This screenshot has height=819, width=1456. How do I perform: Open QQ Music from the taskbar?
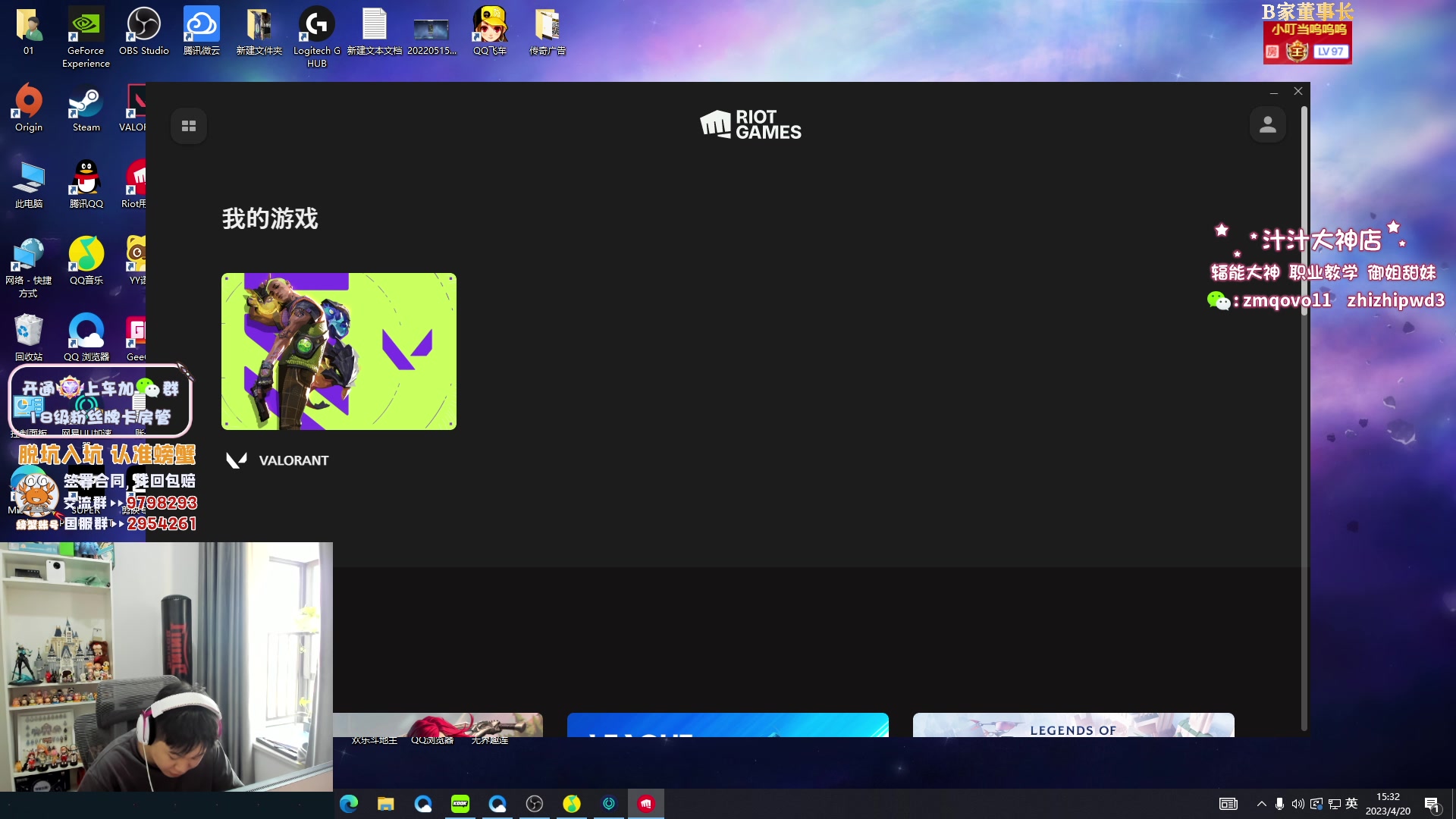572,804
